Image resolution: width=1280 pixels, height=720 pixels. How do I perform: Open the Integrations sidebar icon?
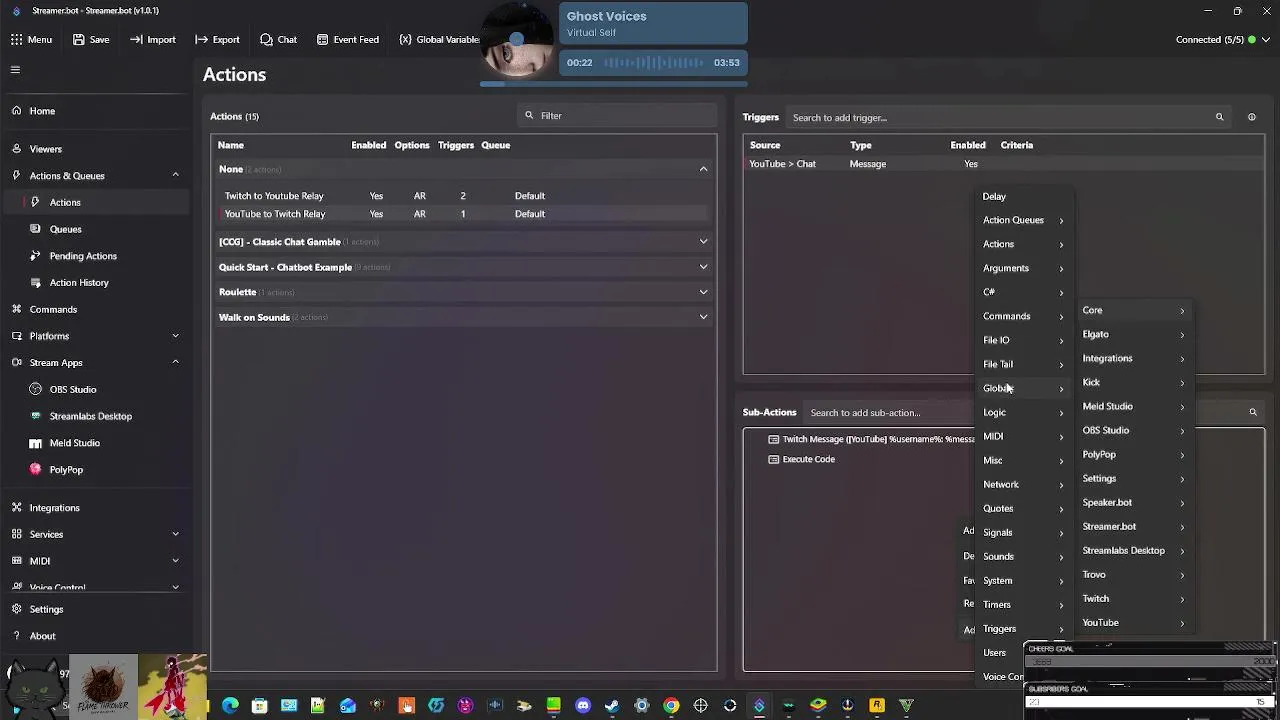click(16, 508)
